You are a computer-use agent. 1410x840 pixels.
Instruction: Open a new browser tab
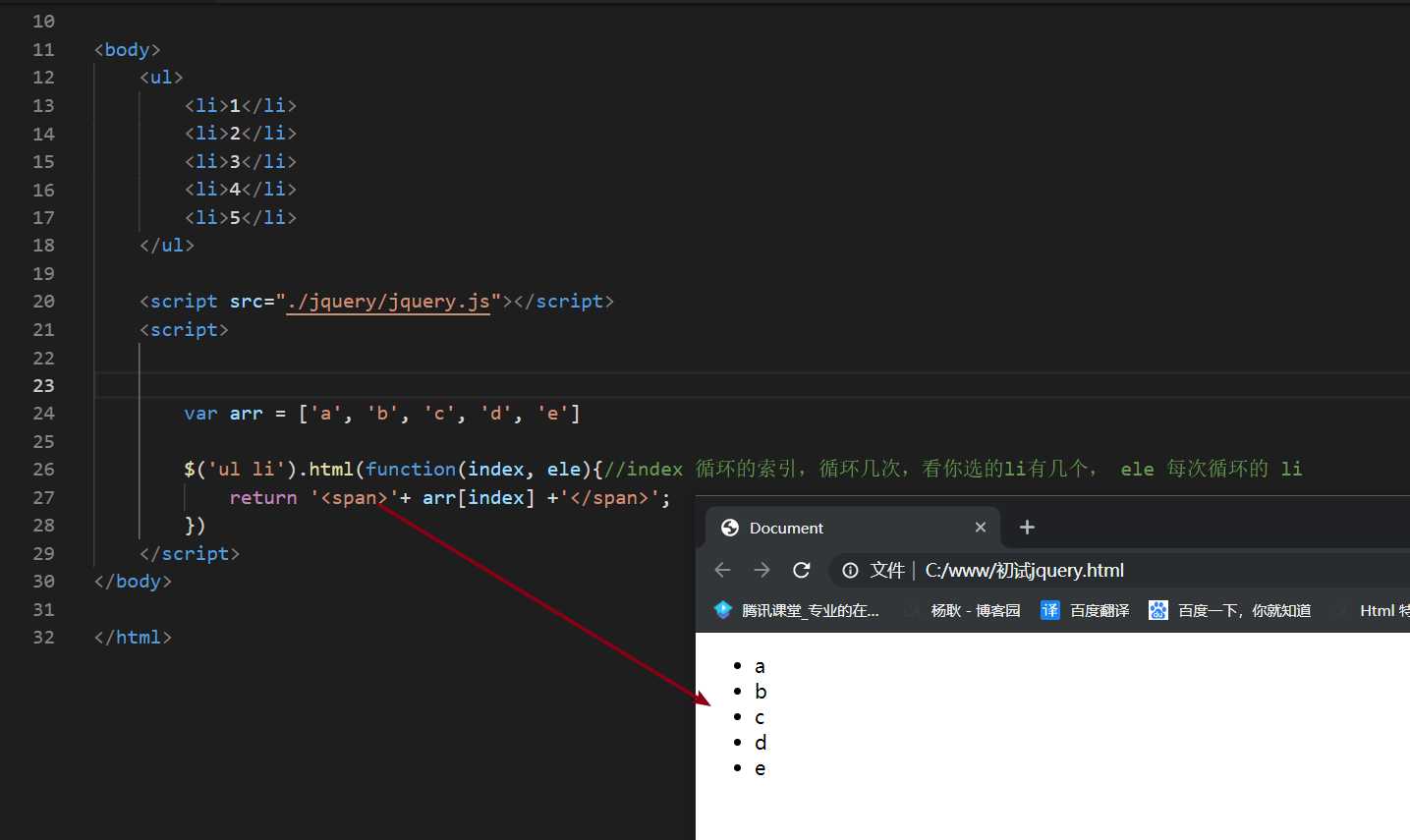1027,528
